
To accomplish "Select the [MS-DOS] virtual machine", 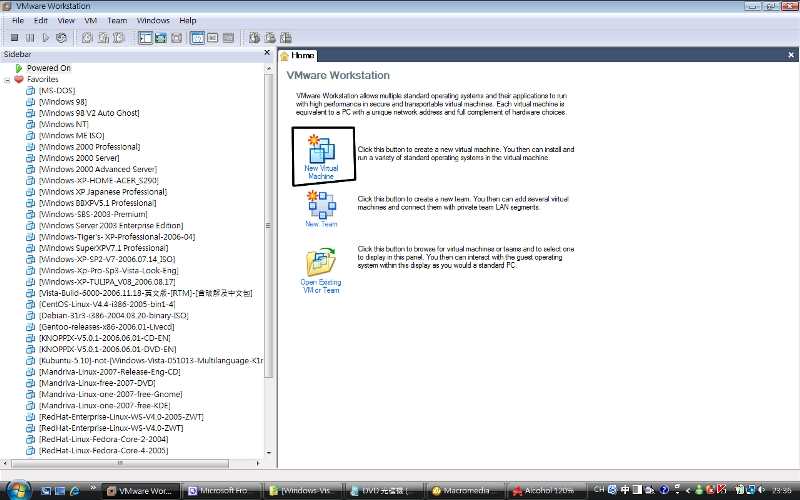I will 57,90.
